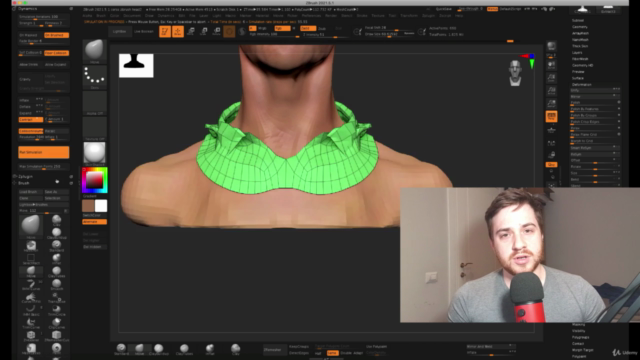Select the Edit mode button
Image resolution: width=640 pixels, height=360 pixels.
(165, 31)
